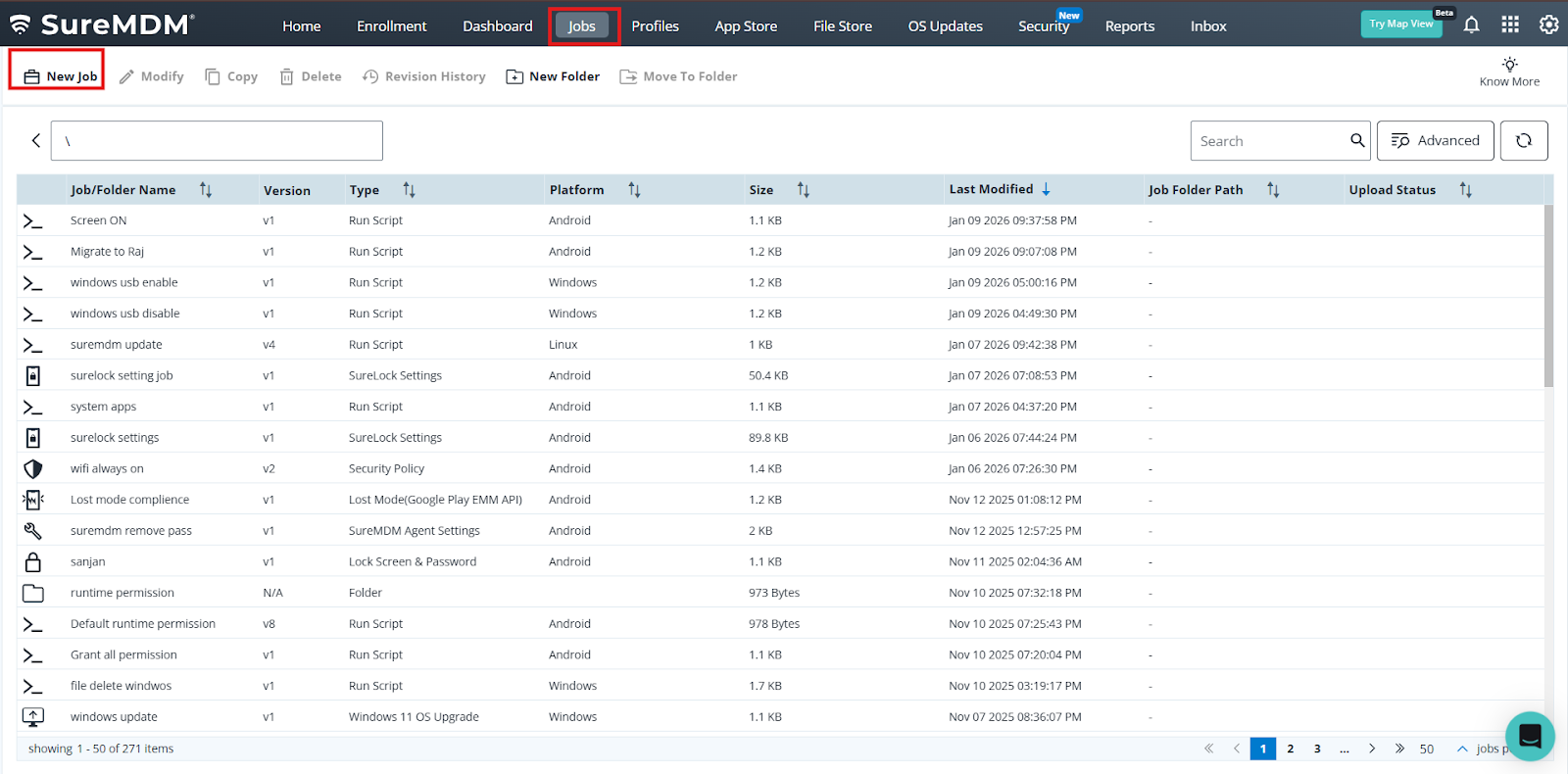Open the chat support bubble
Screen dimensions: 1568x774
click(x=1530, y=736)
